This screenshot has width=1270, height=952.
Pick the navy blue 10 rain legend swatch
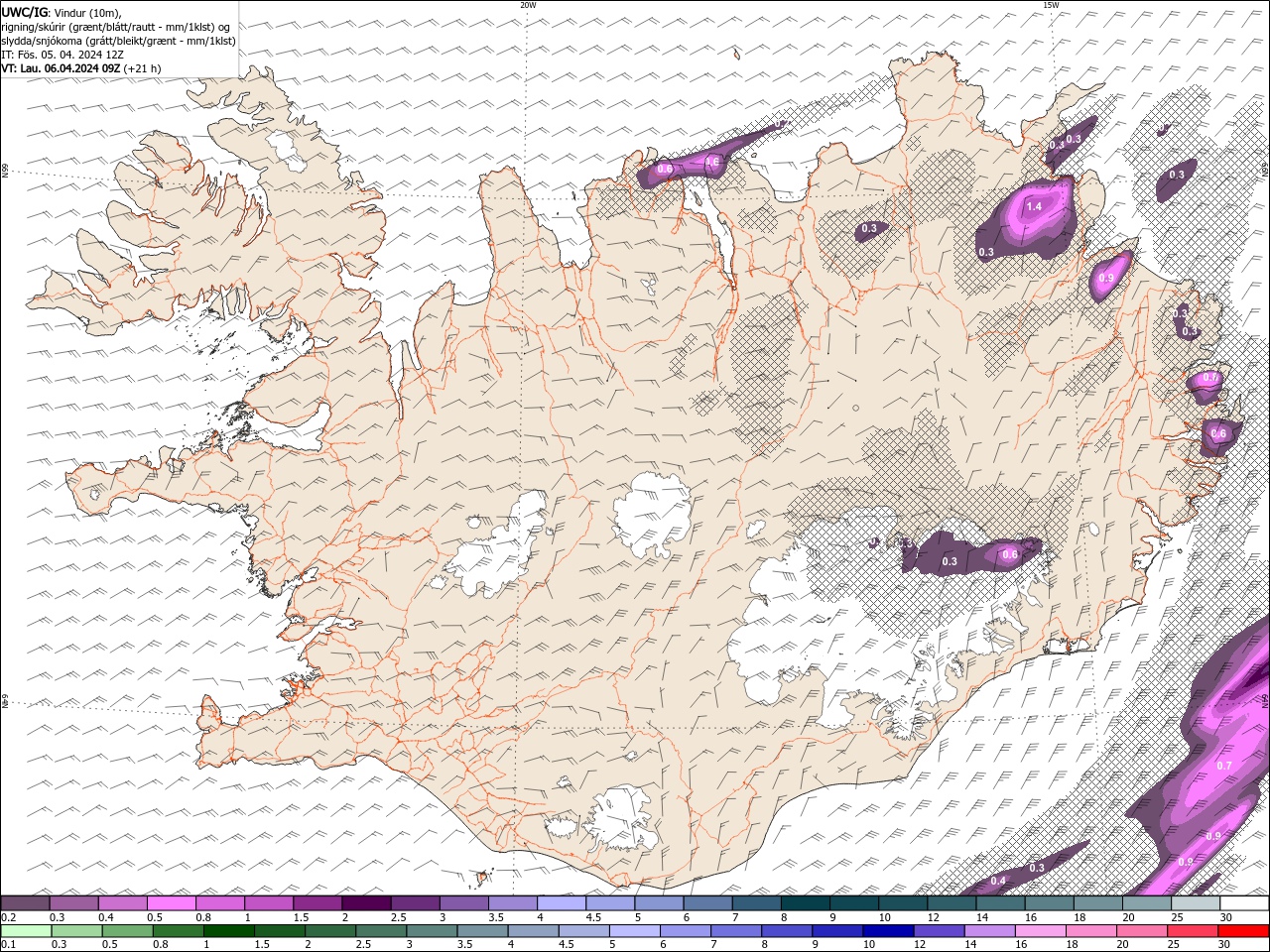[888, 931]
